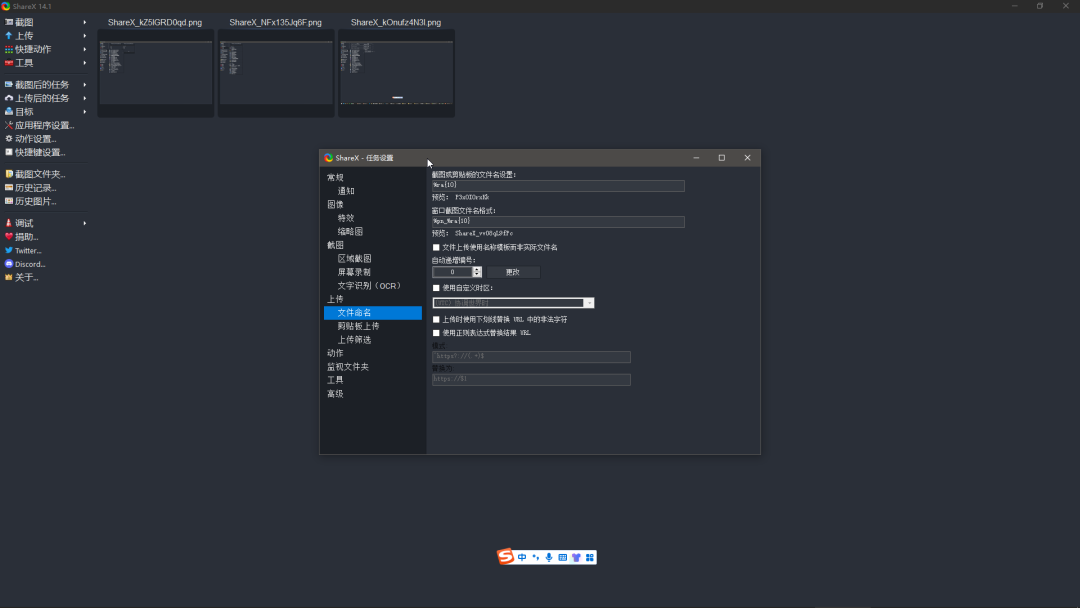1080x608 pixels.
Task: Open 文字识别（OCR）settings page
Action: click(369, 285)
